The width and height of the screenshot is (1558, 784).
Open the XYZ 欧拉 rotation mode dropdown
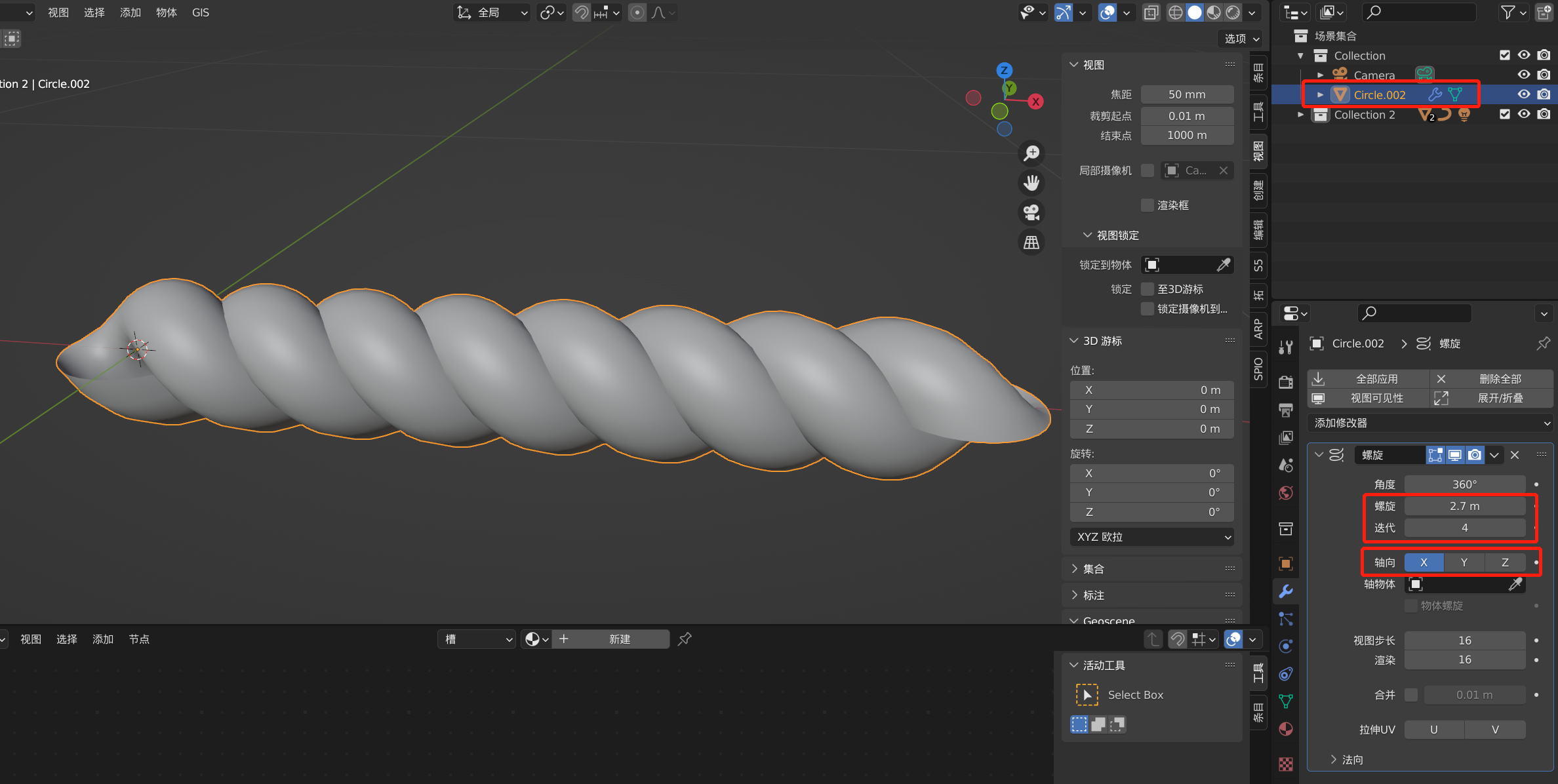point(1152,537)
